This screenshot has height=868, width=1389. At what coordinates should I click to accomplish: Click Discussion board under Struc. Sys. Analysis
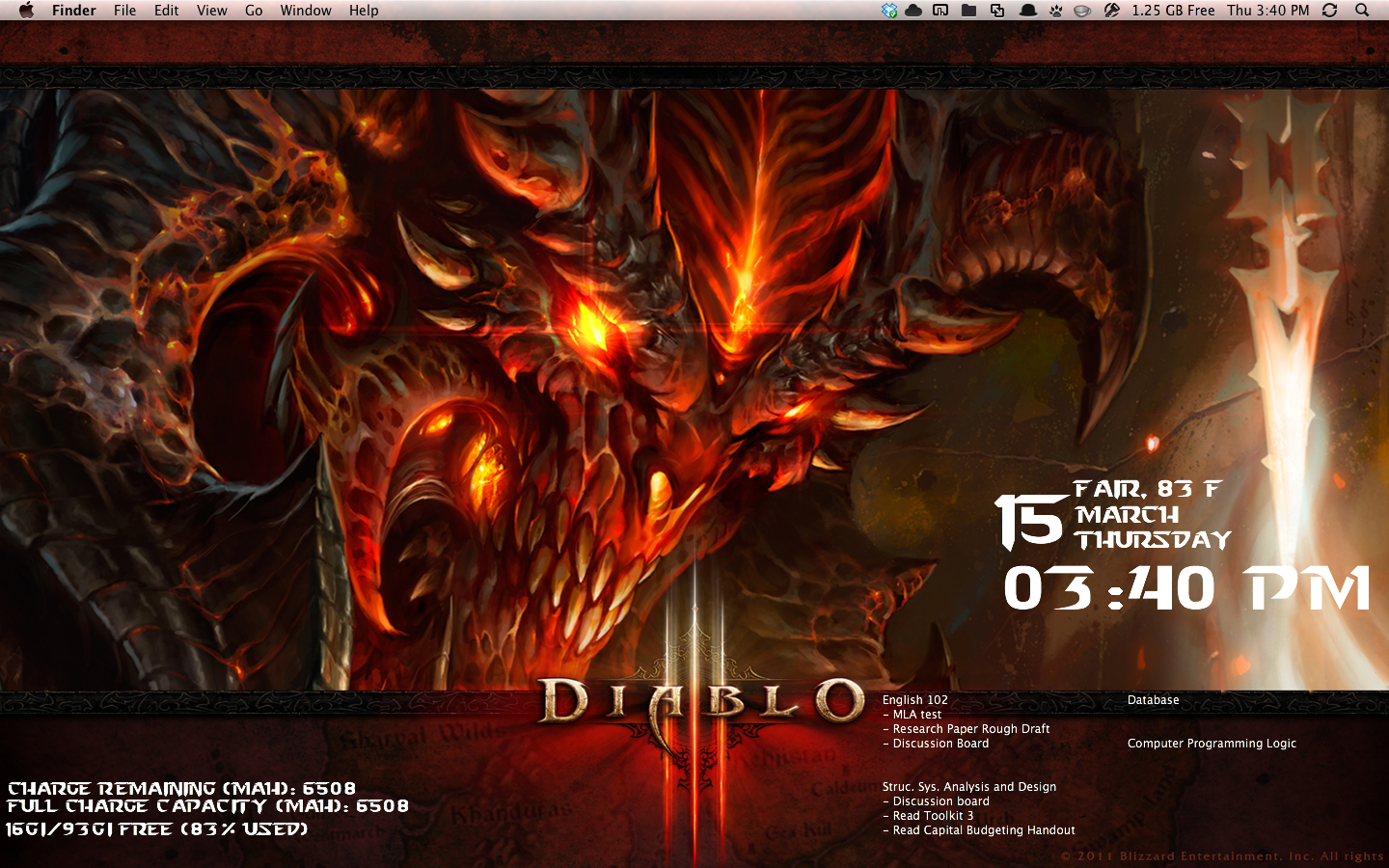tap(936, 801)
